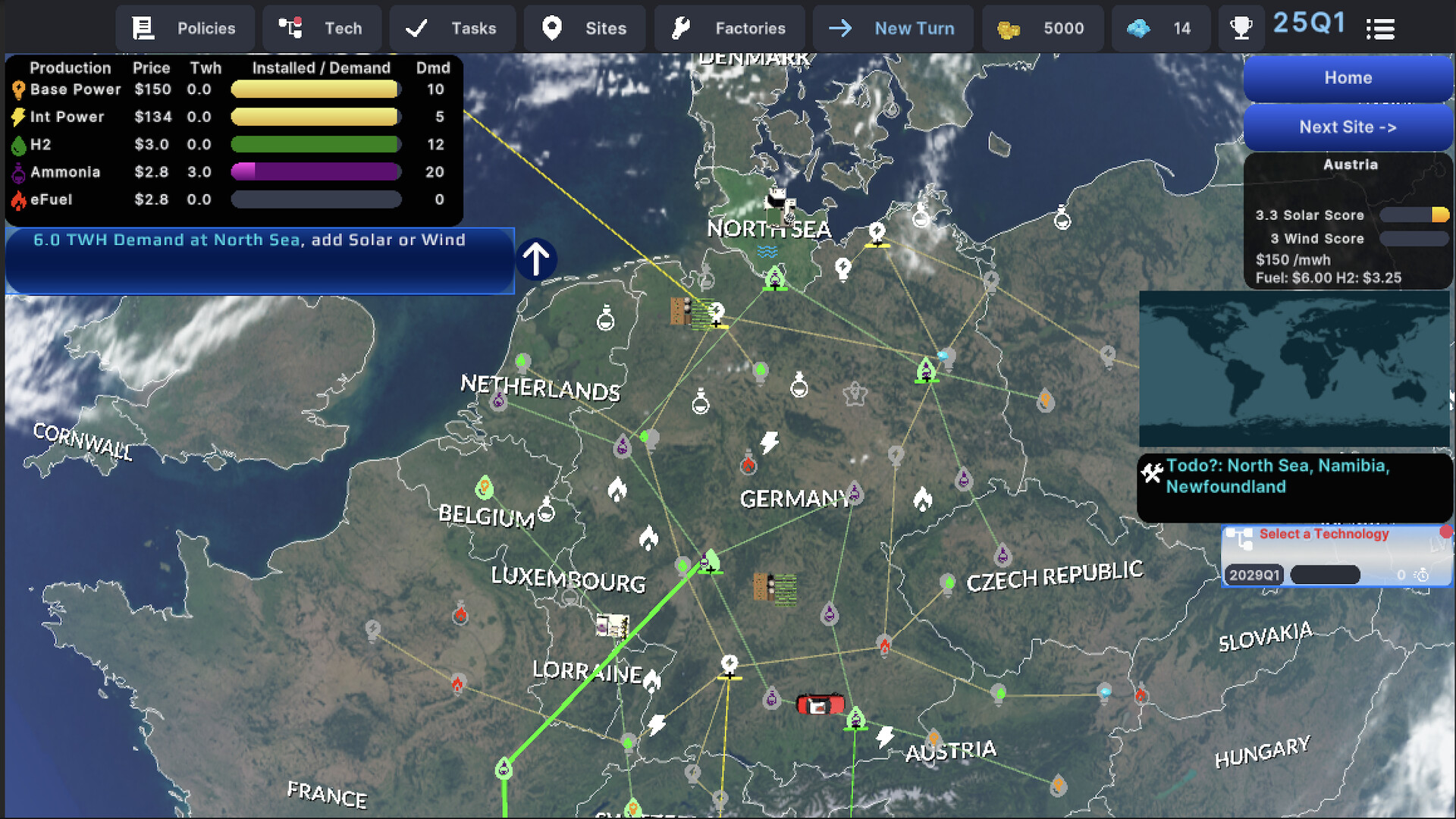Click the trophy achievements icon
This screenshot has height=819, width=1456.
click(1241, 28)
